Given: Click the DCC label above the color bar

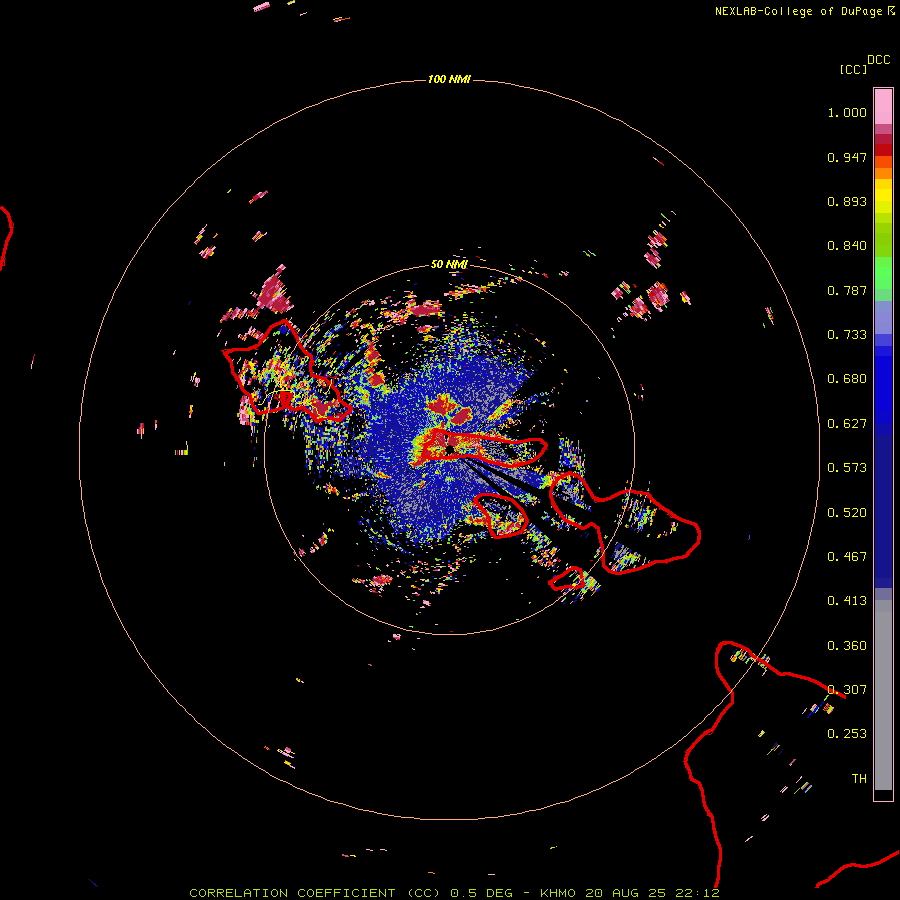Looking at the screenshot, I should click(x=879, y=60).
